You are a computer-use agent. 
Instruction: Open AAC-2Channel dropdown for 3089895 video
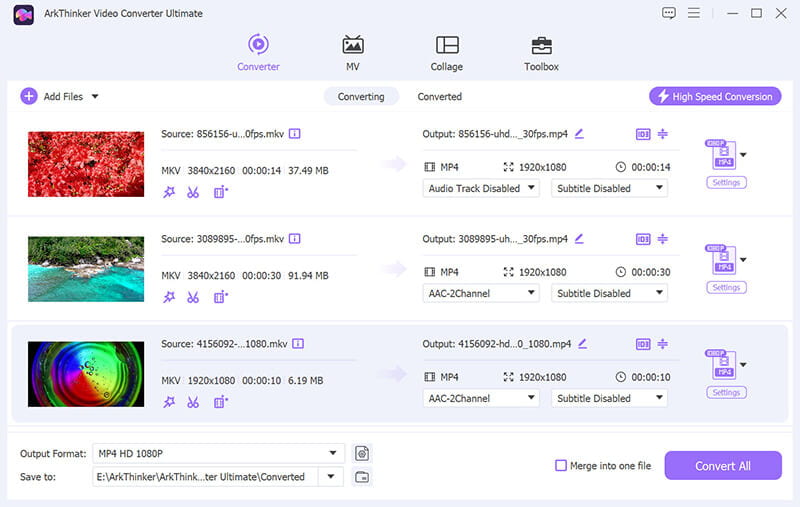click(481, 293)
